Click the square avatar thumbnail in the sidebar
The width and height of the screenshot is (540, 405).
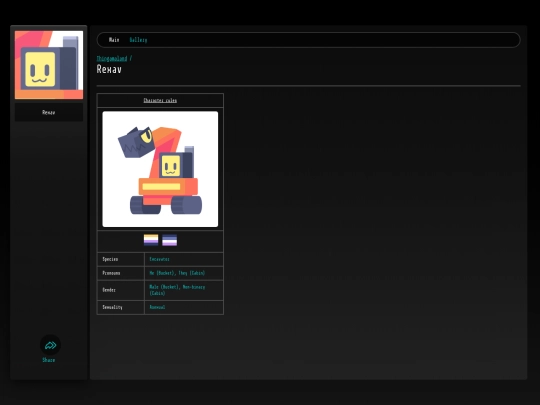tap(49, 65)
